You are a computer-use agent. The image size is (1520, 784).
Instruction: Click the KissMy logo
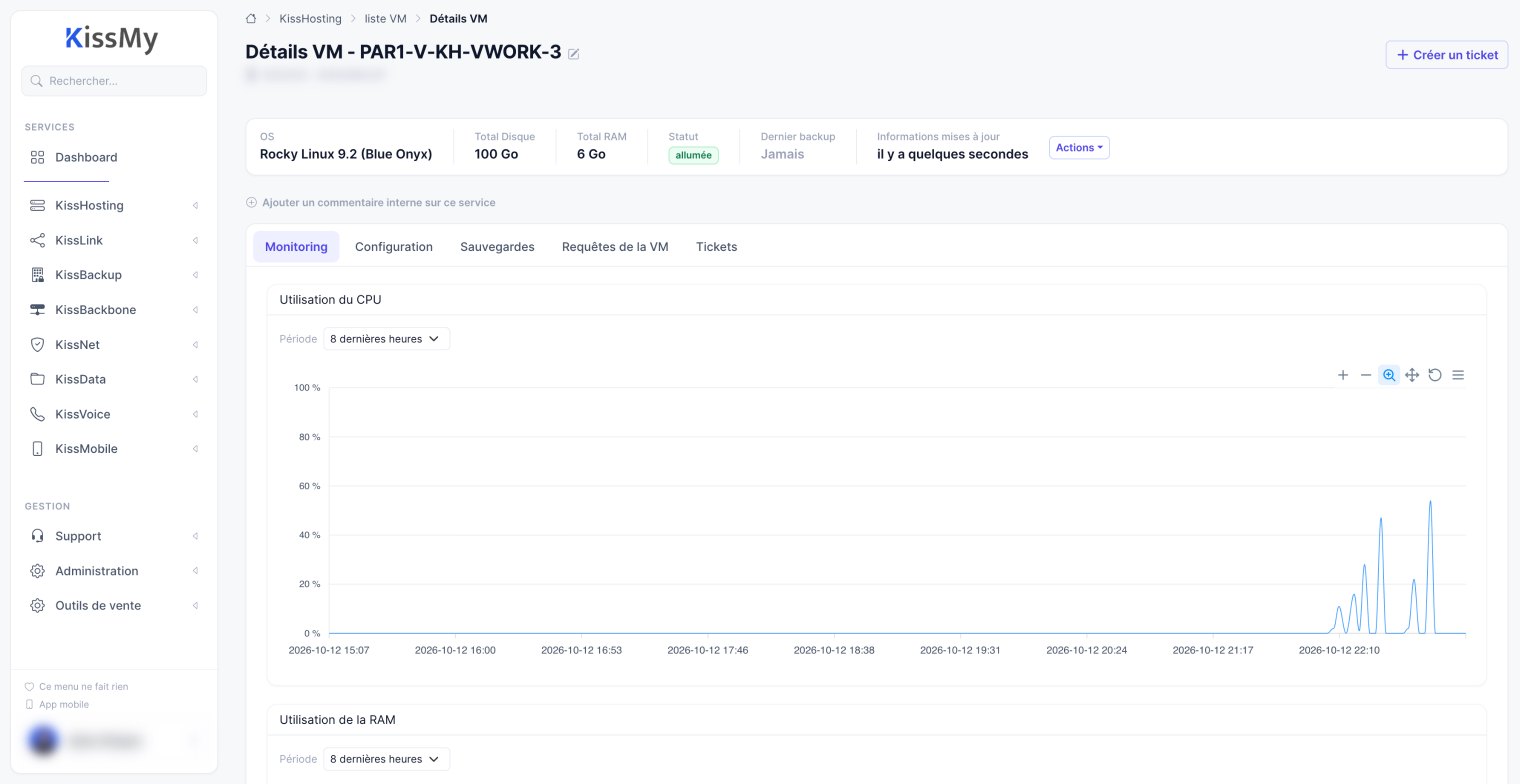click(x=112, y=39)
